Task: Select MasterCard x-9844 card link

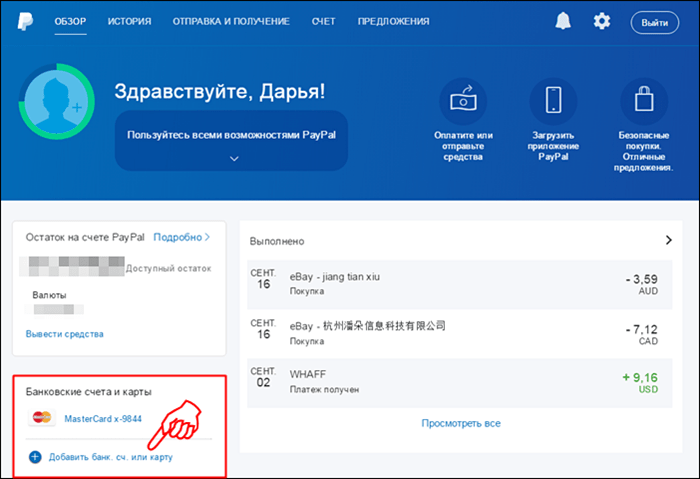Action: point(103,418)
